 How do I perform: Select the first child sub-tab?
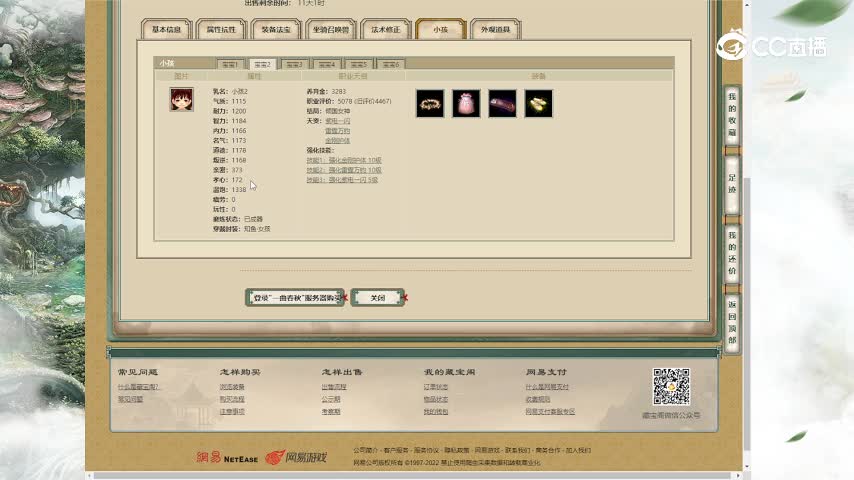(230, 64)
